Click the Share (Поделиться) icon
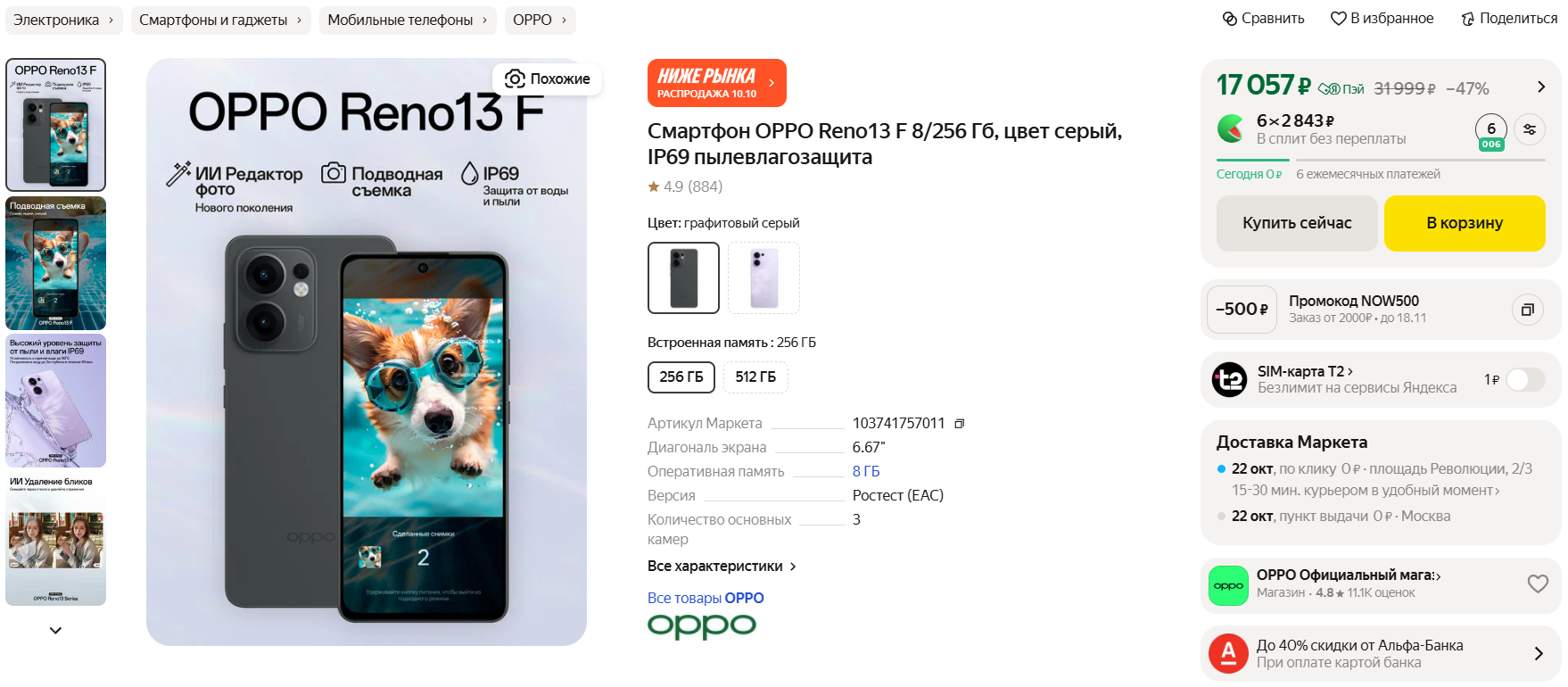This screenshot has width=1568, height=687. 1467,19
